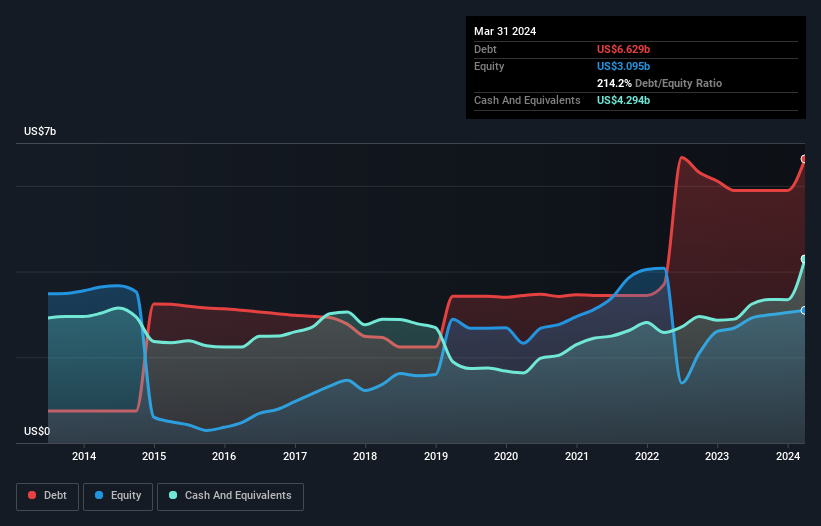Toggle the Cash And Equivalents legend button
Image resolution: width=821 pixels, height=526 pixels.
click(230, 496)
